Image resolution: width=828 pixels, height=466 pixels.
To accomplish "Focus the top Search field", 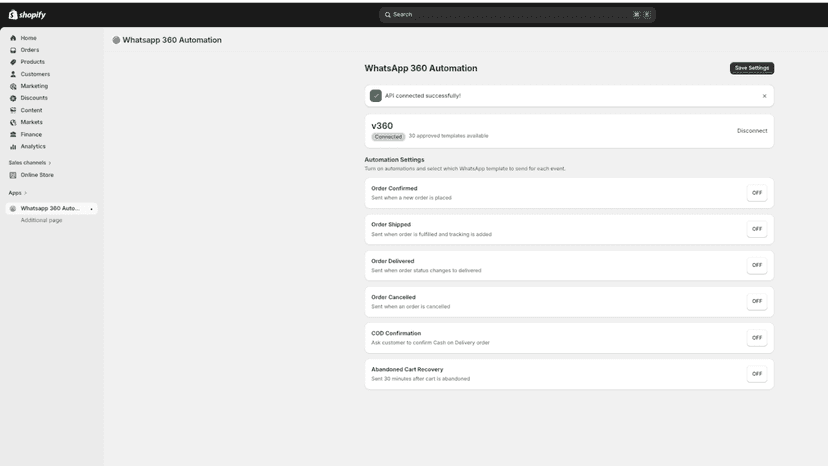I will [517, 15].
